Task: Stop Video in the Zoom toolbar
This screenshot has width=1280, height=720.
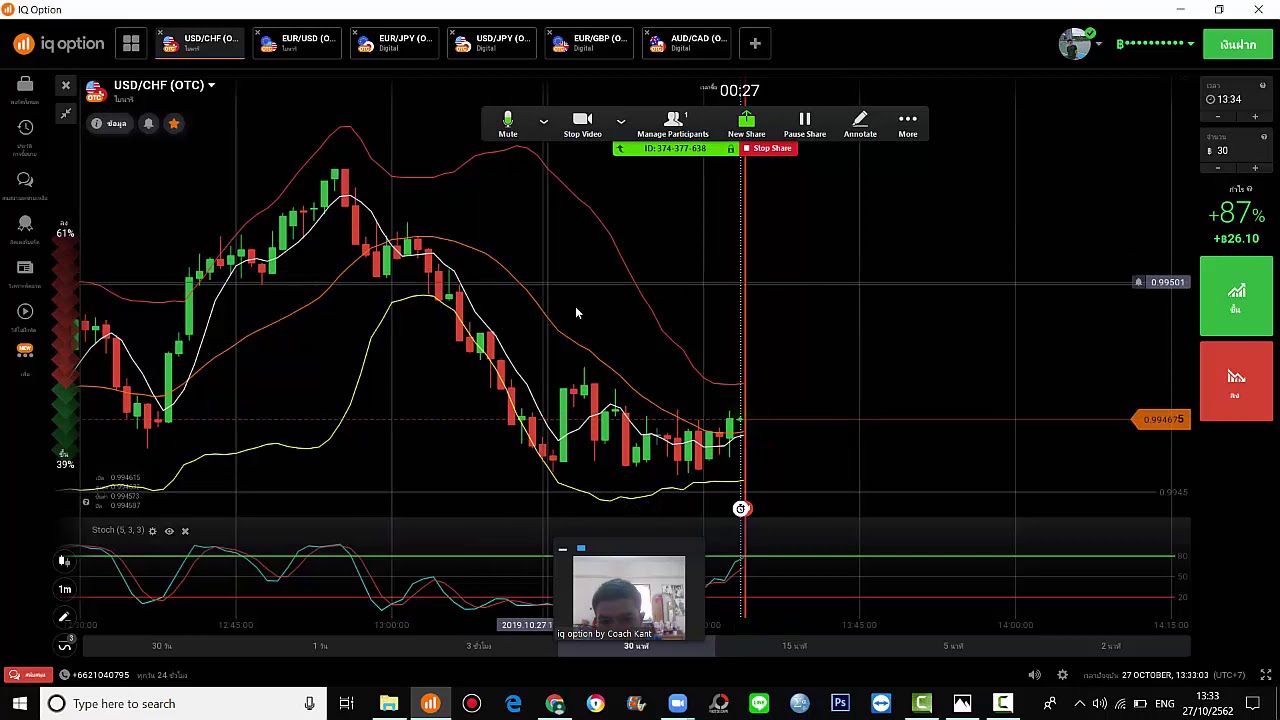Action: [x=582, y=125]
